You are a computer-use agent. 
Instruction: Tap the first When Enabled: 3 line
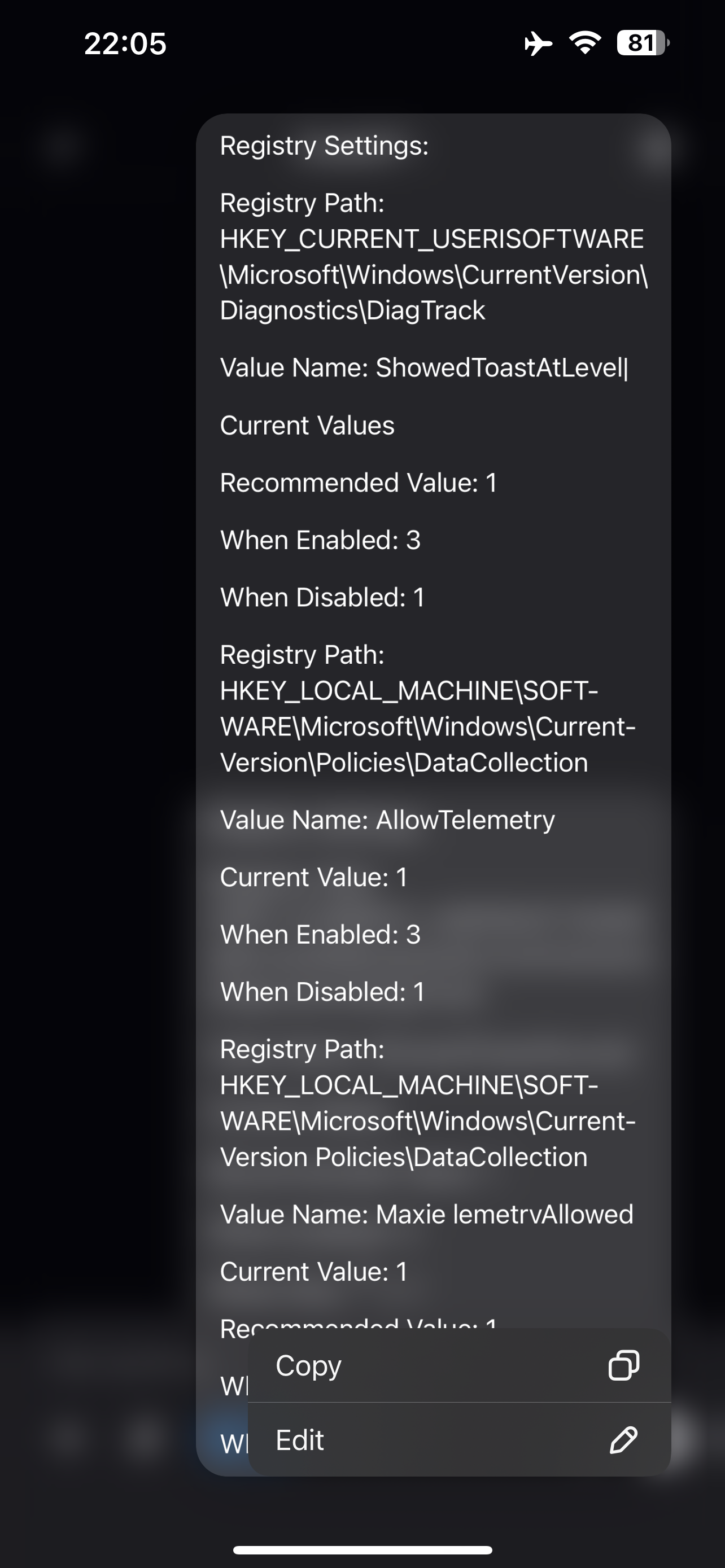(320, 540)
